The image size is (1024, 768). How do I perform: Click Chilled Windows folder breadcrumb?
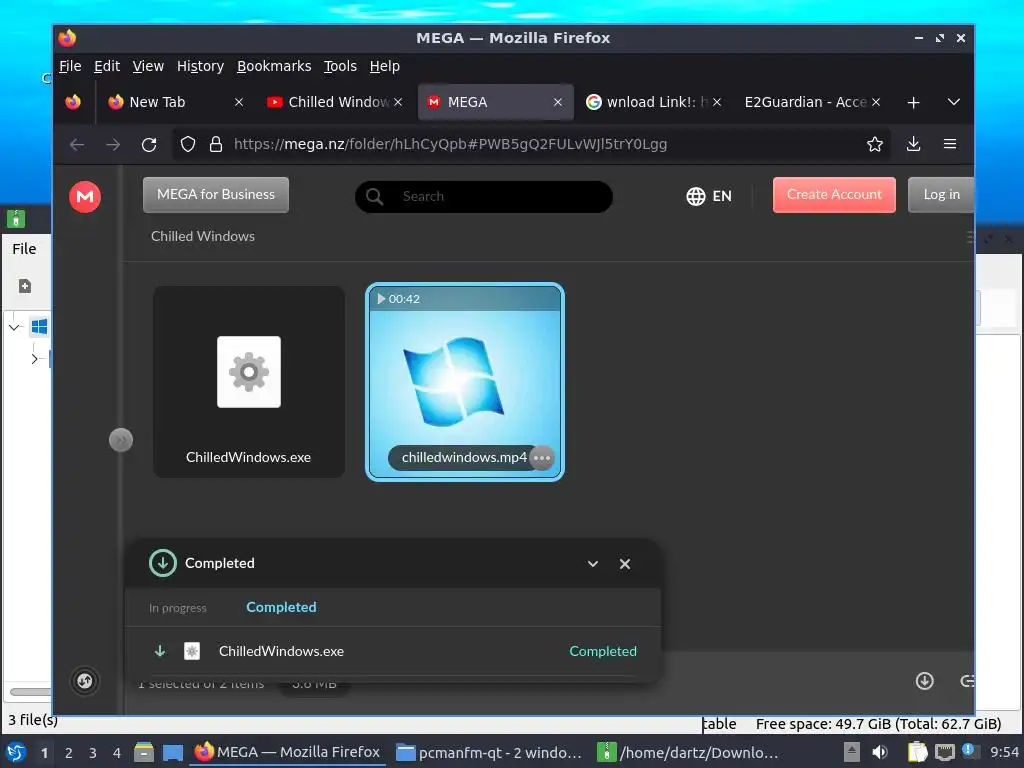click(x=203, y=236)
